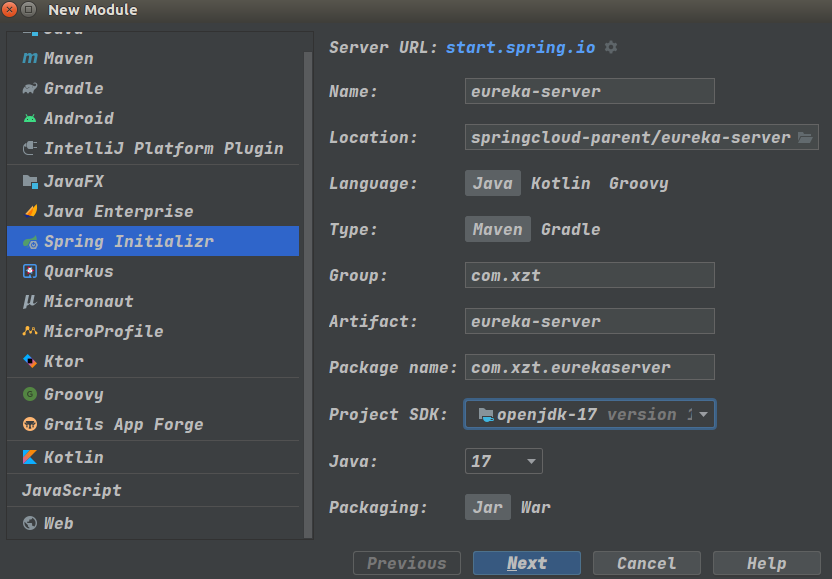Browse location via folder icon
This screenshot has width=832, height=579.
pos(806,138)
